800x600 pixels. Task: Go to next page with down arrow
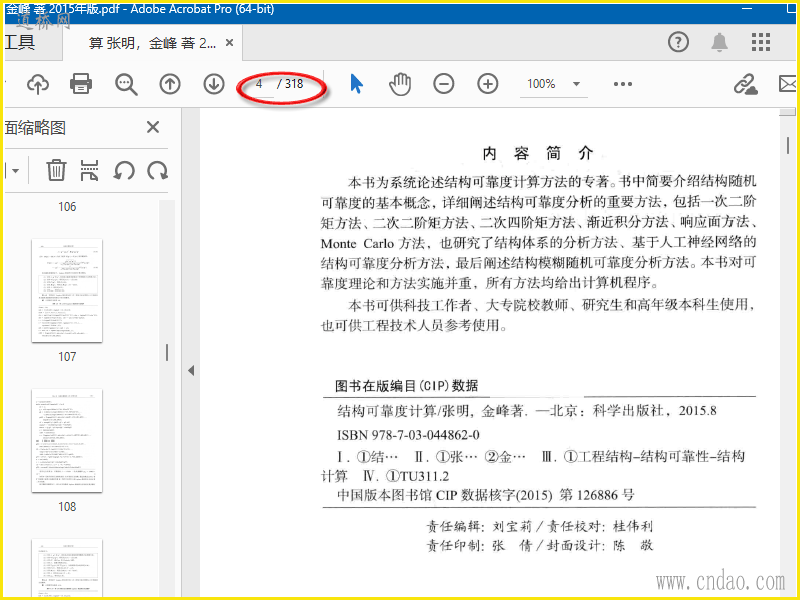point(214,84)
